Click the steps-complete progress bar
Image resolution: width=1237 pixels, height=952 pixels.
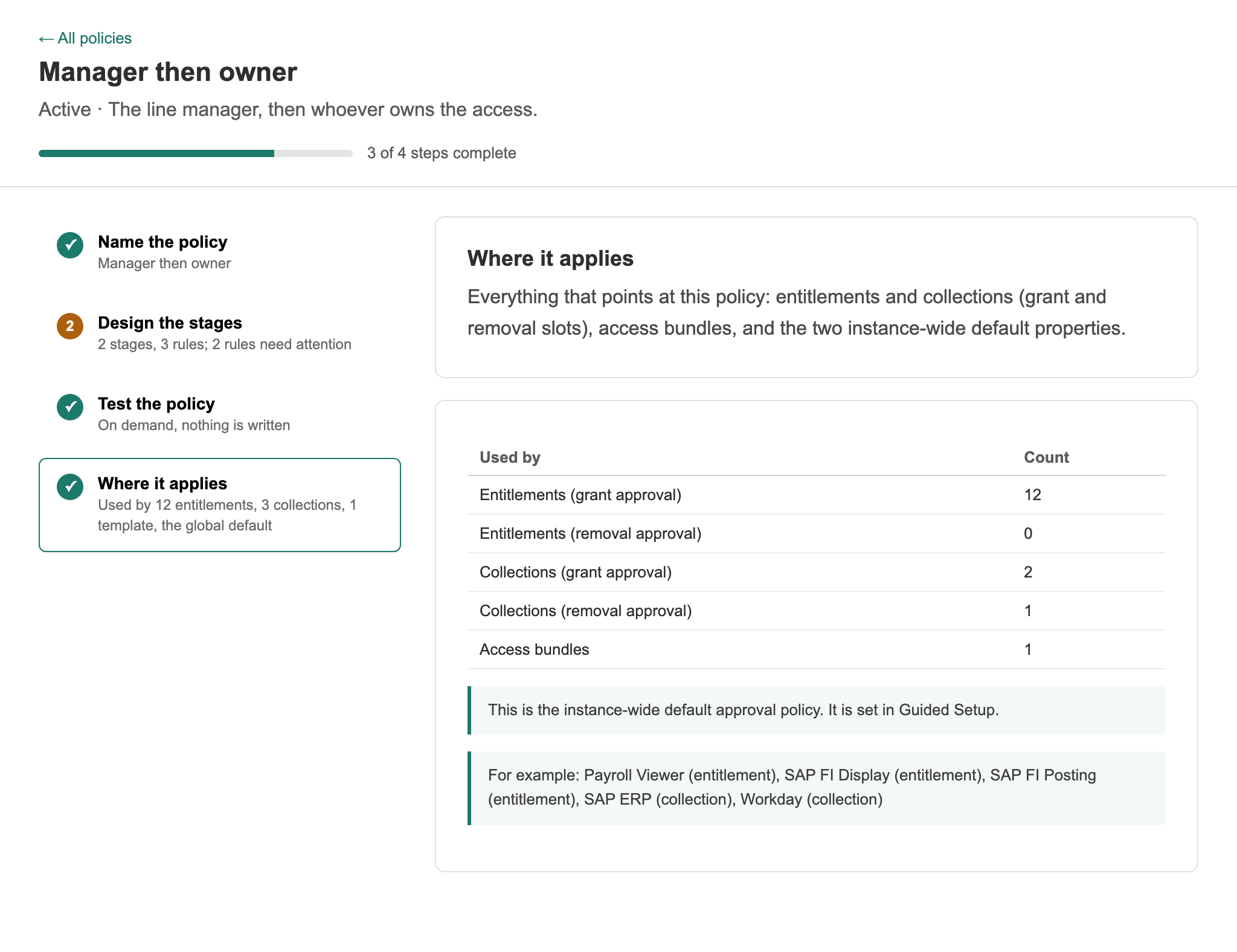pyautogui.click(x=196, y=153)
